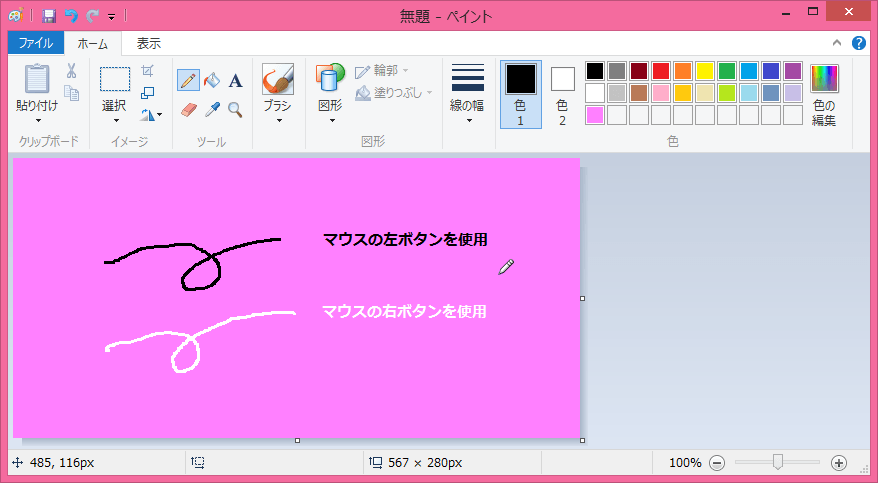Image resolution: width=878 pixels, height=483 pixels.
Task: Open the File (ファイル) menu
Action: click(x=36, y=43)
